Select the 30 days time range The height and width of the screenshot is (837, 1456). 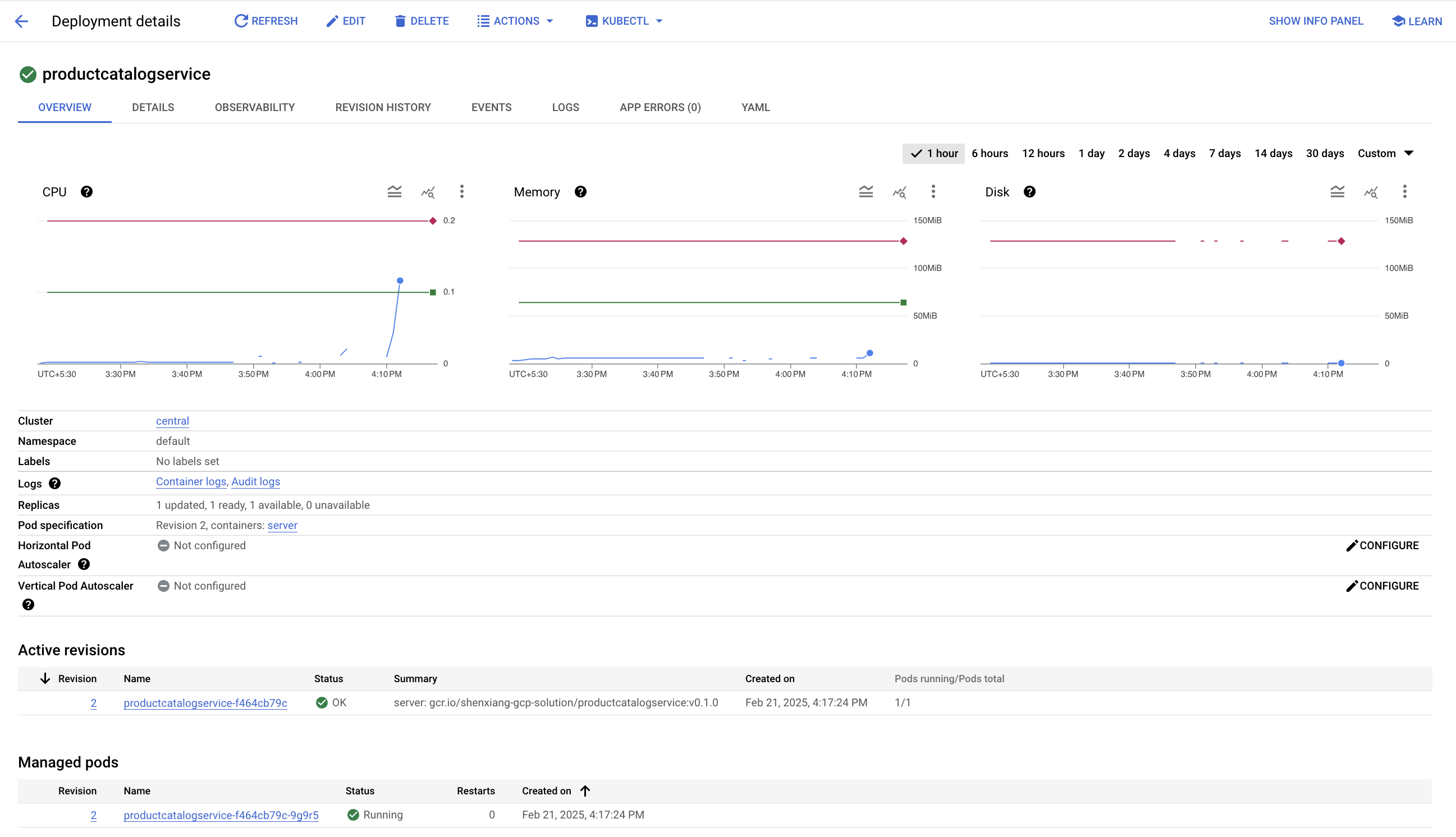1324,154
